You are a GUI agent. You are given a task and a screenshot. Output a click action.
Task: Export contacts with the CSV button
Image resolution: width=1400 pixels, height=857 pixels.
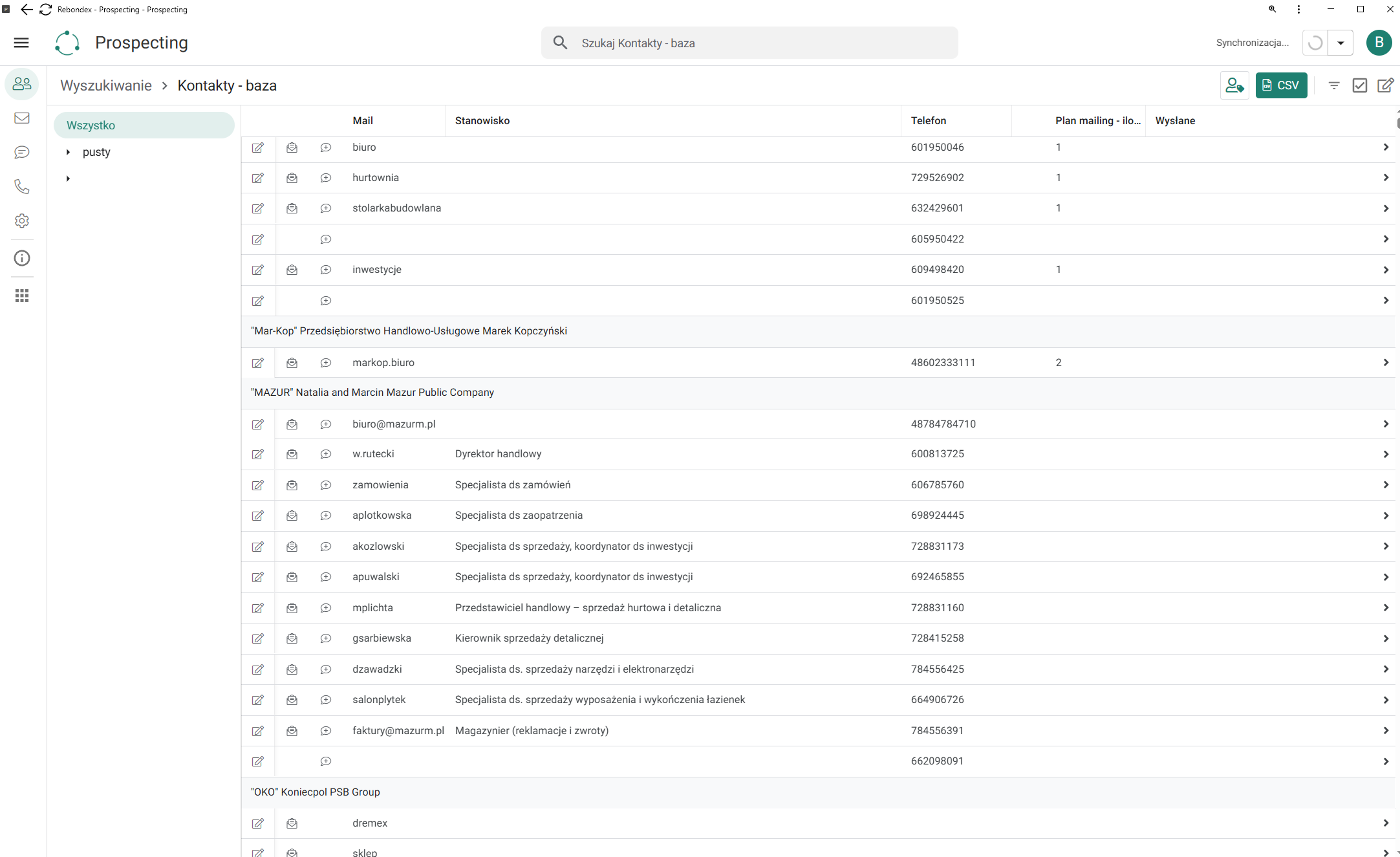1281,85
